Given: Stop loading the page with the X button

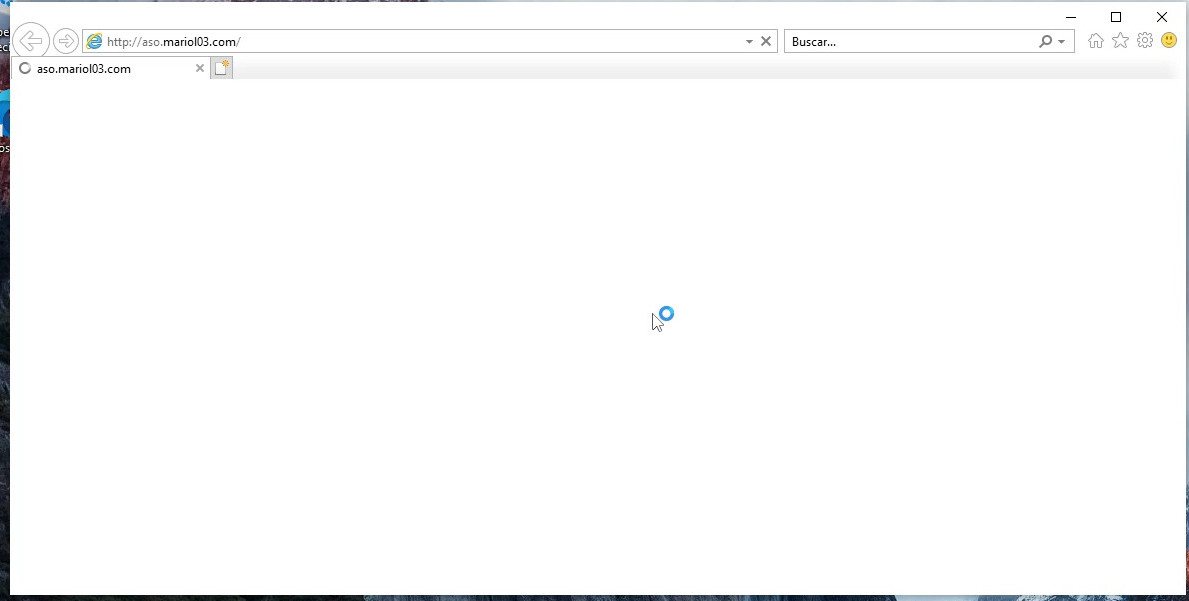Looking at the screenshot, I should [x=766, y=41].
